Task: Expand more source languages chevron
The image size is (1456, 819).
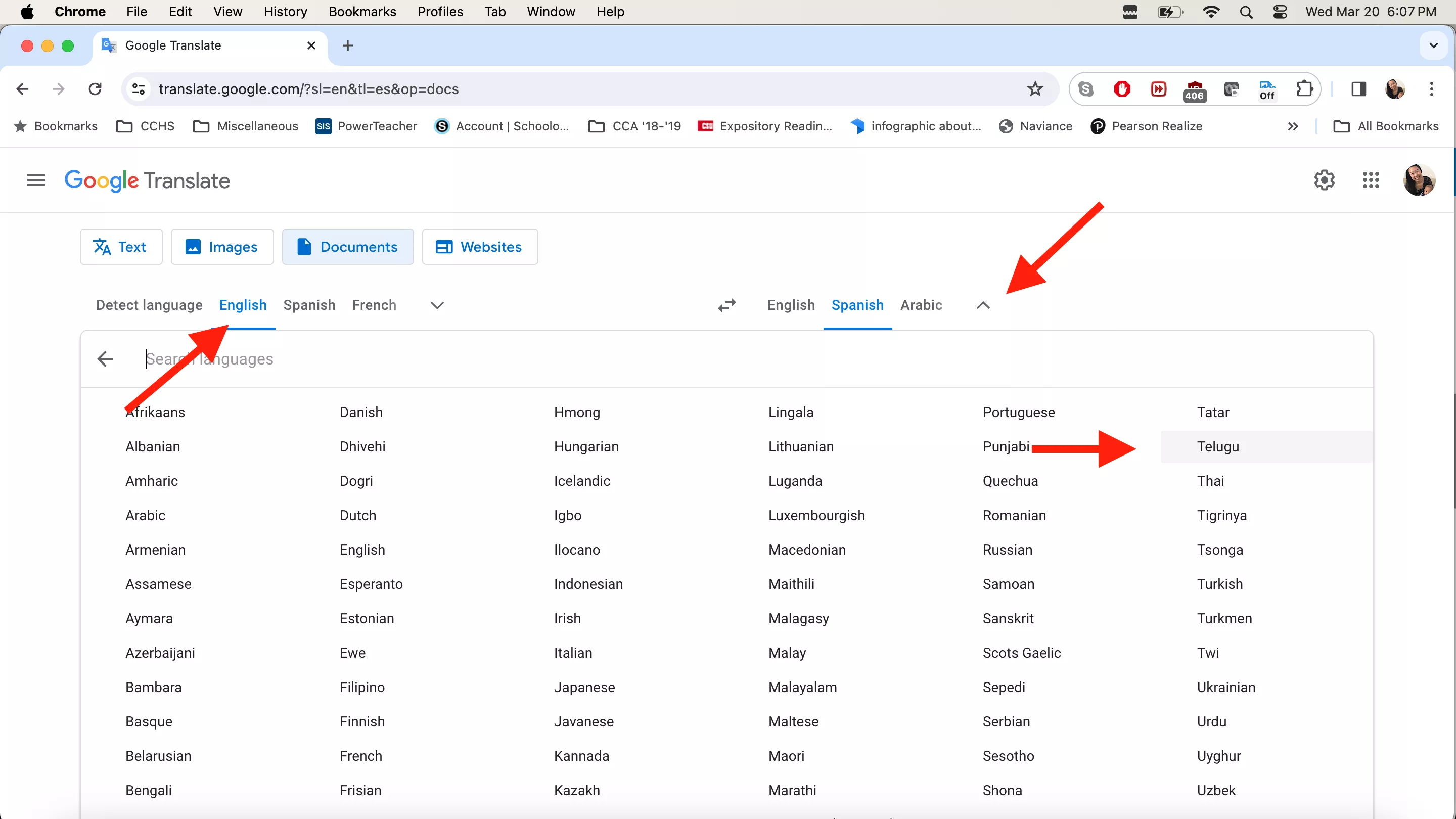Action: (x=436, y=305)
